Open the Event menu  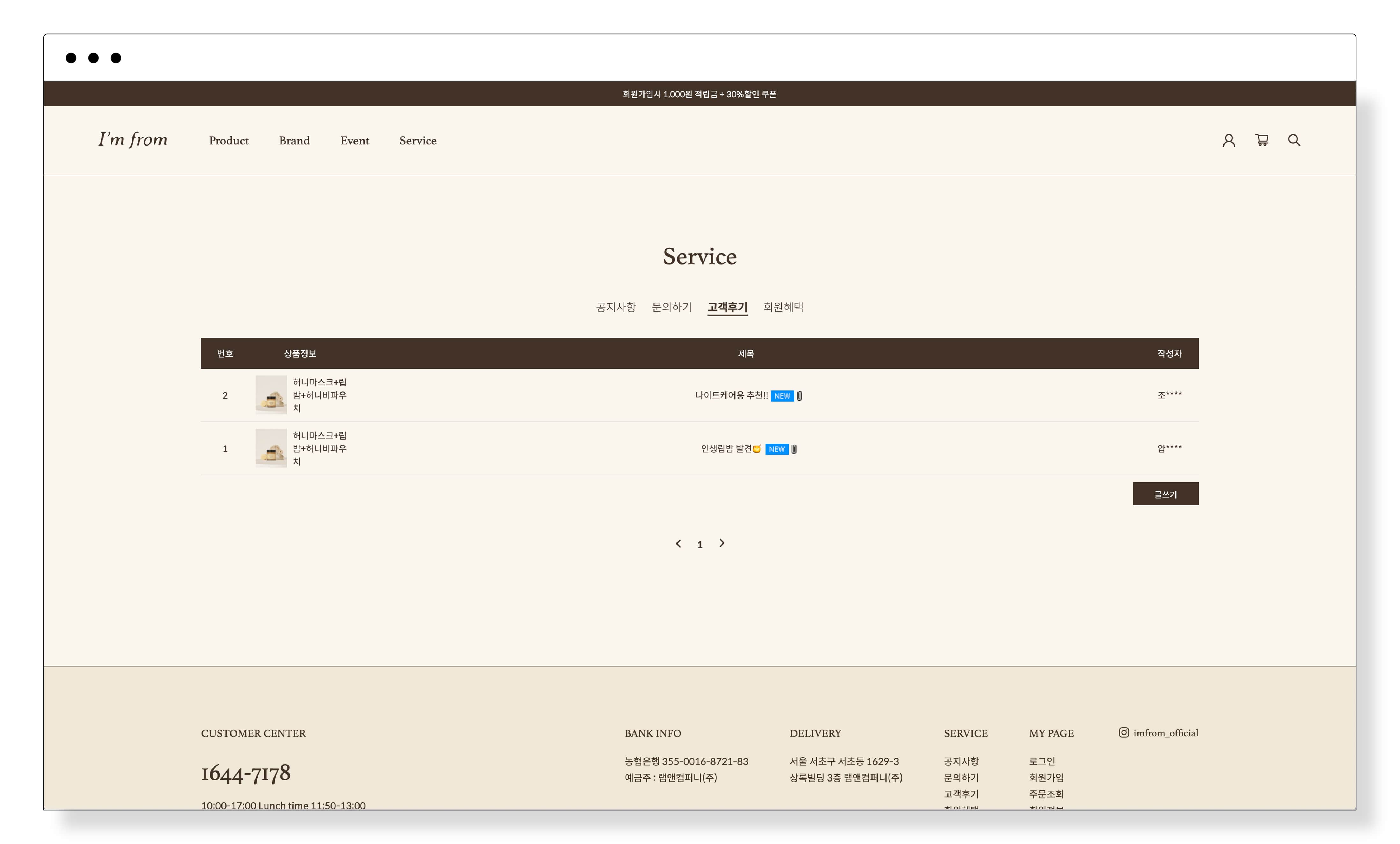[355, 140]
